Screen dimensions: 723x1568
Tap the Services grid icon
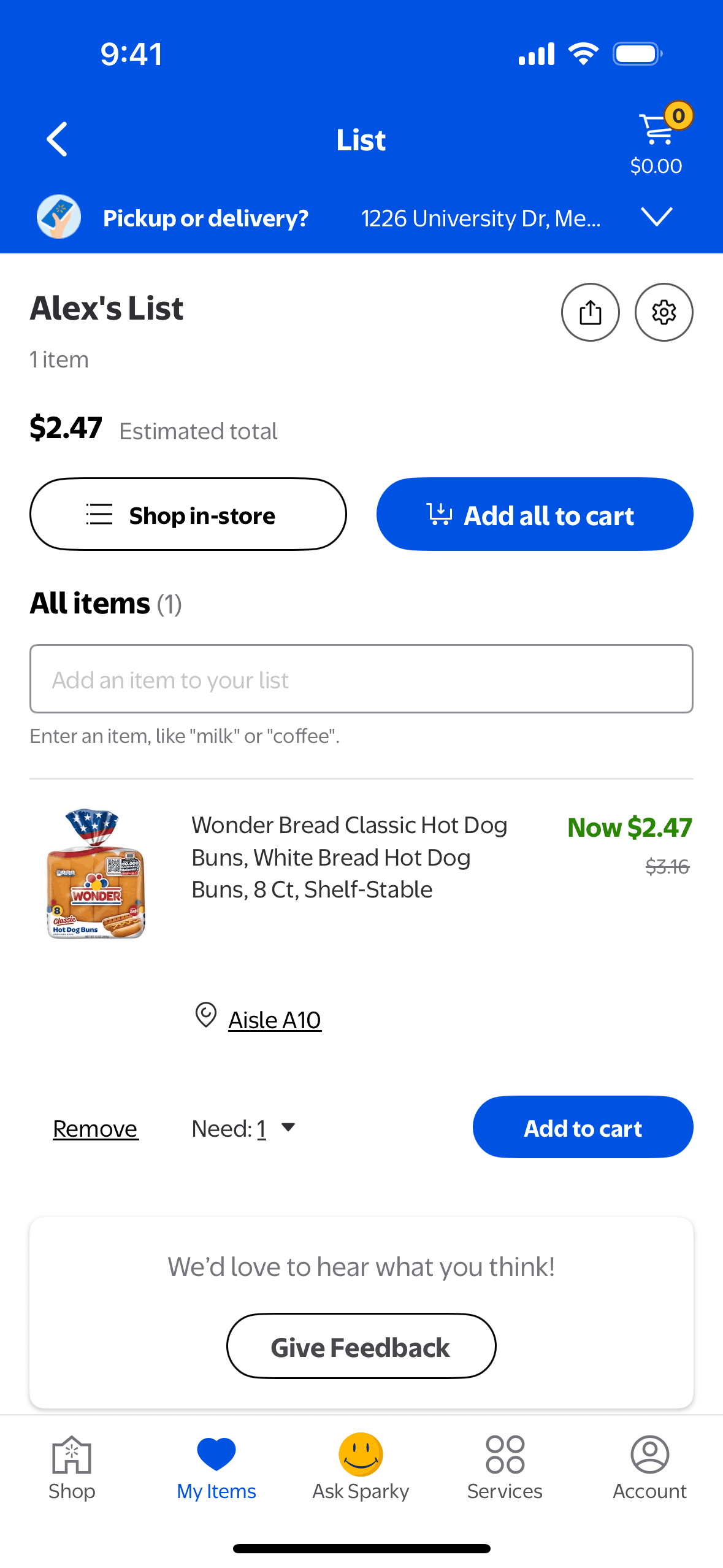[505, 1454]
